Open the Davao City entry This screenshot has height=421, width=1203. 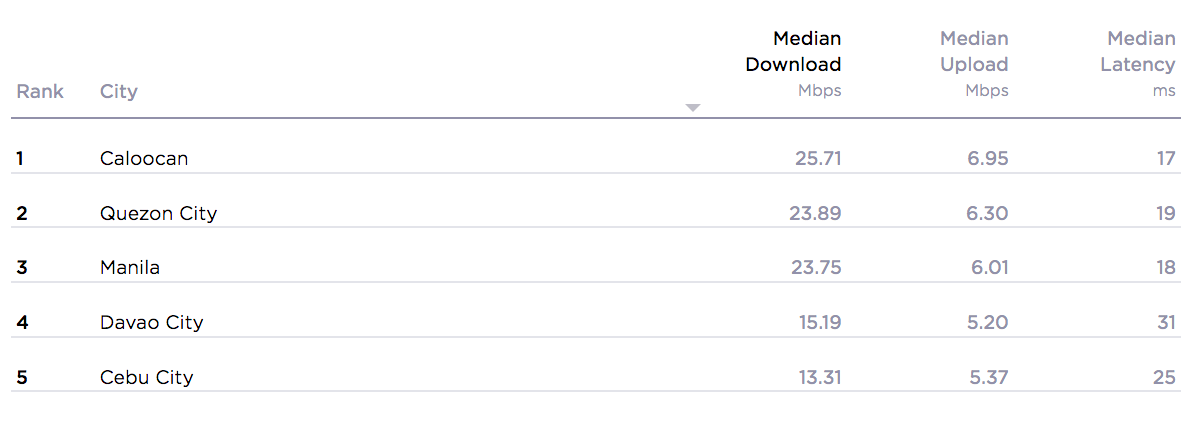[152, 323]
